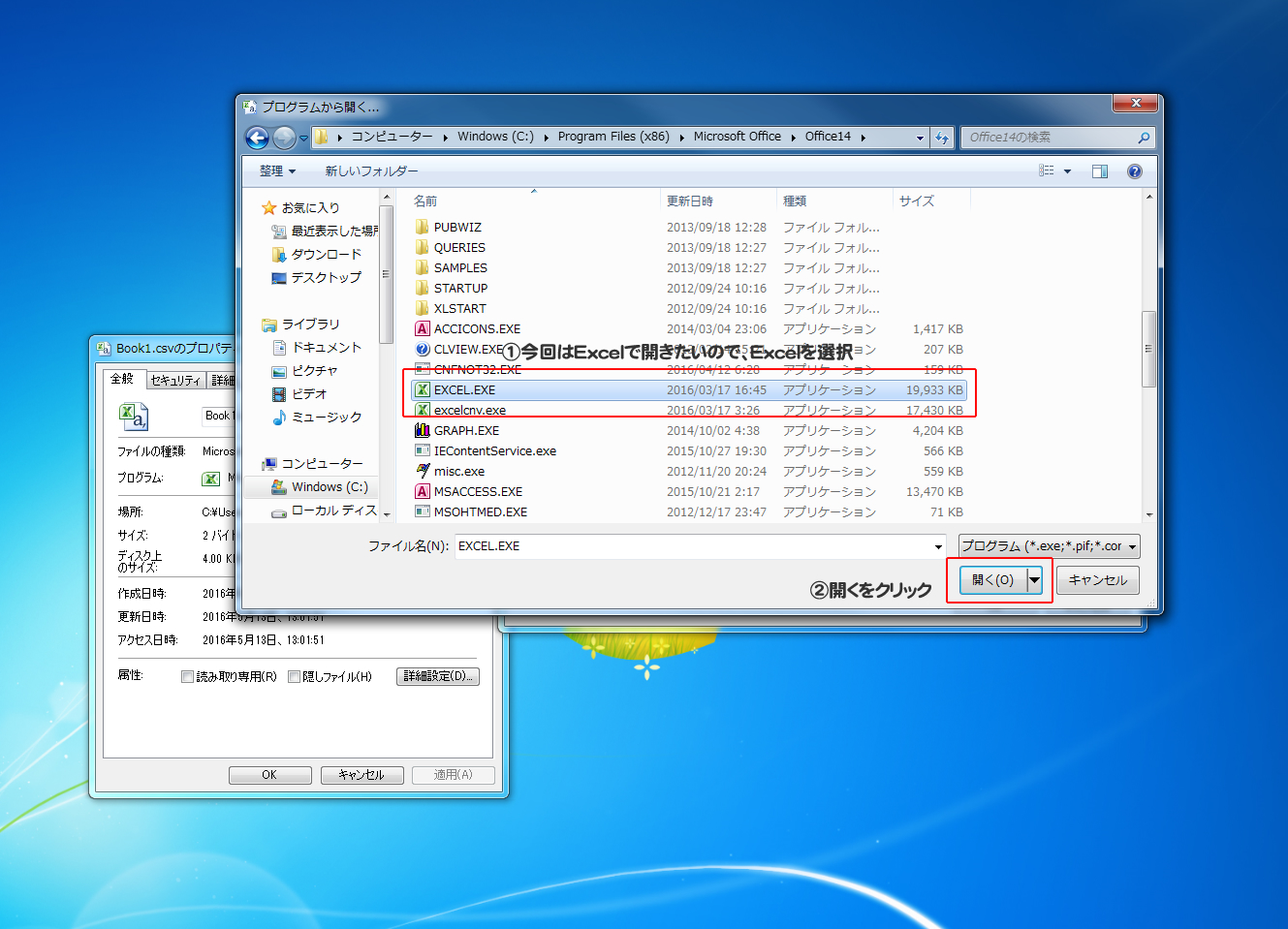Select the QUERIES folder icon
Viewport: 1288px width, 929px height.
423,247
